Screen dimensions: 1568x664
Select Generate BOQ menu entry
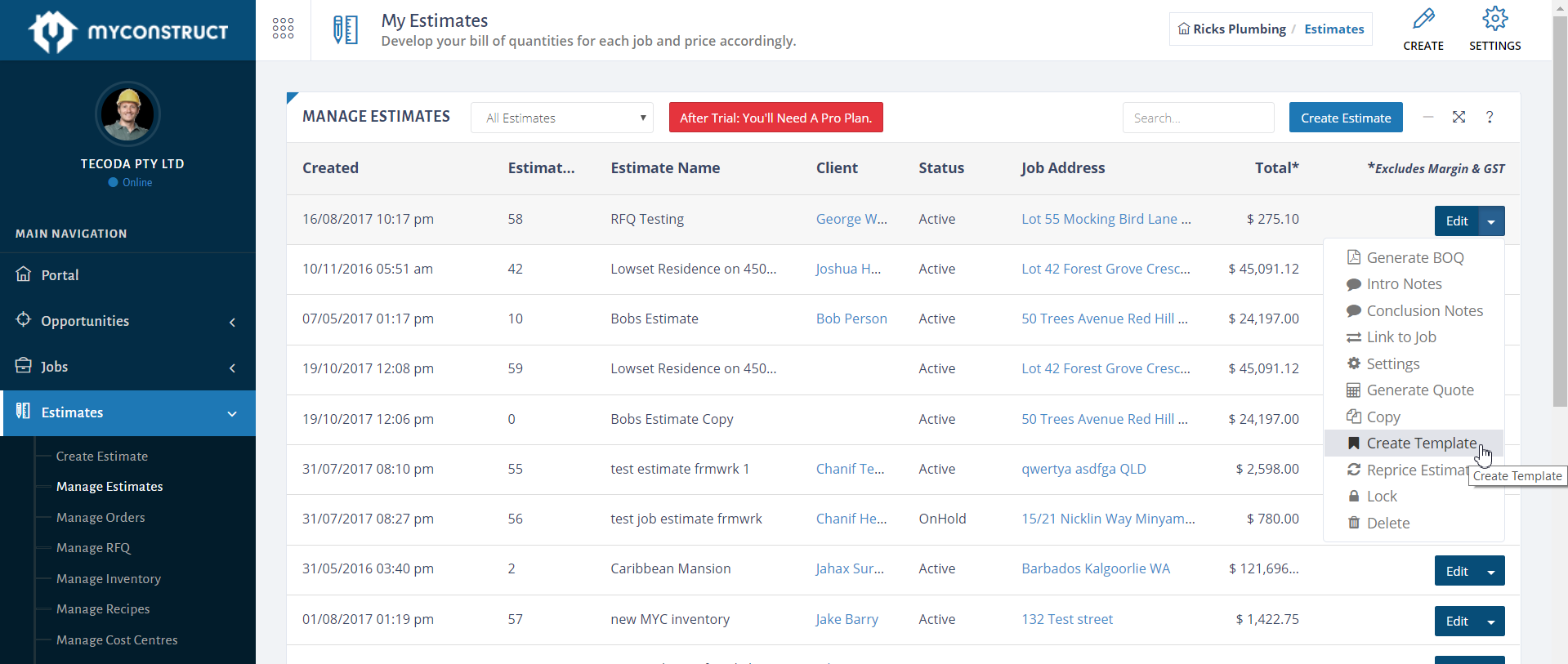click(1414, 257)
